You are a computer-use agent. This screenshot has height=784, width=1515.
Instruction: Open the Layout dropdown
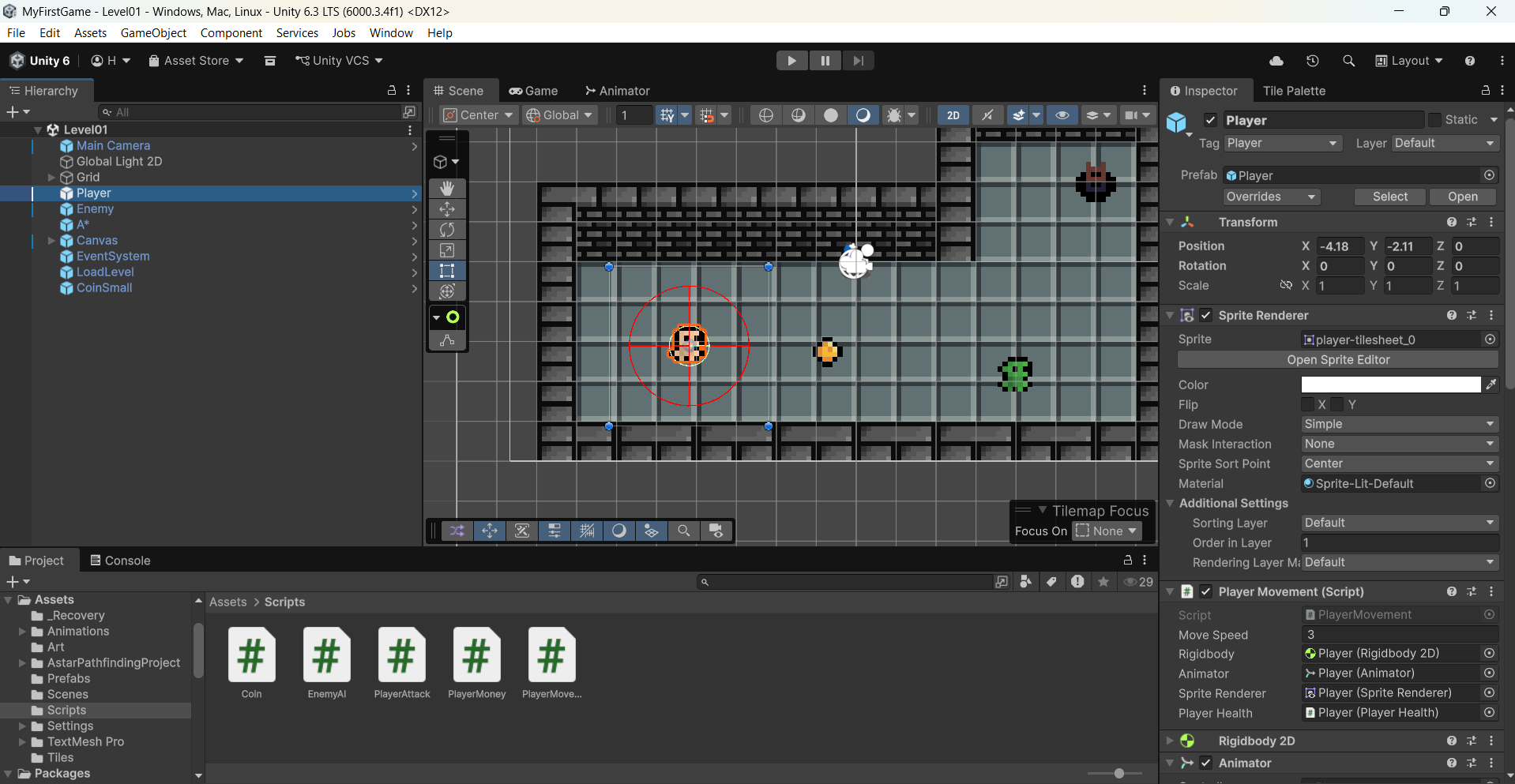1409,61
